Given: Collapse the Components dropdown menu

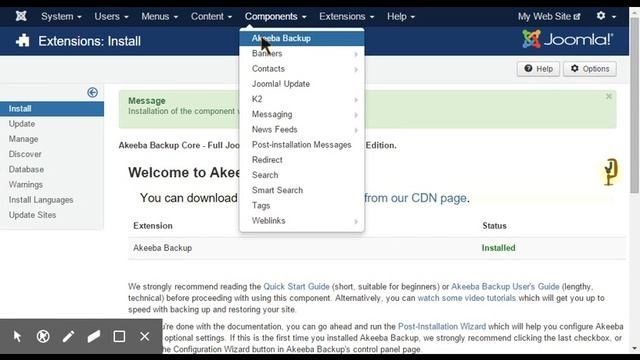Looking at the screenshot, I should [276, 16].
